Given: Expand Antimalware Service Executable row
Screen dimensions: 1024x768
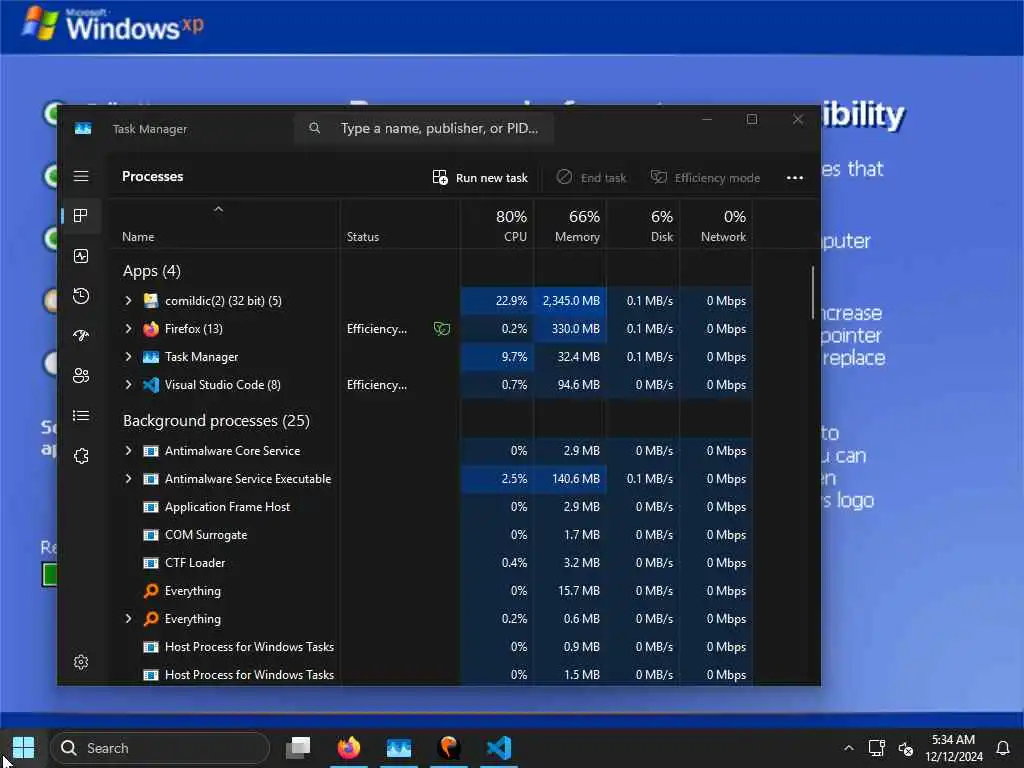Looking at the screenshot, I should pos(128,479).
